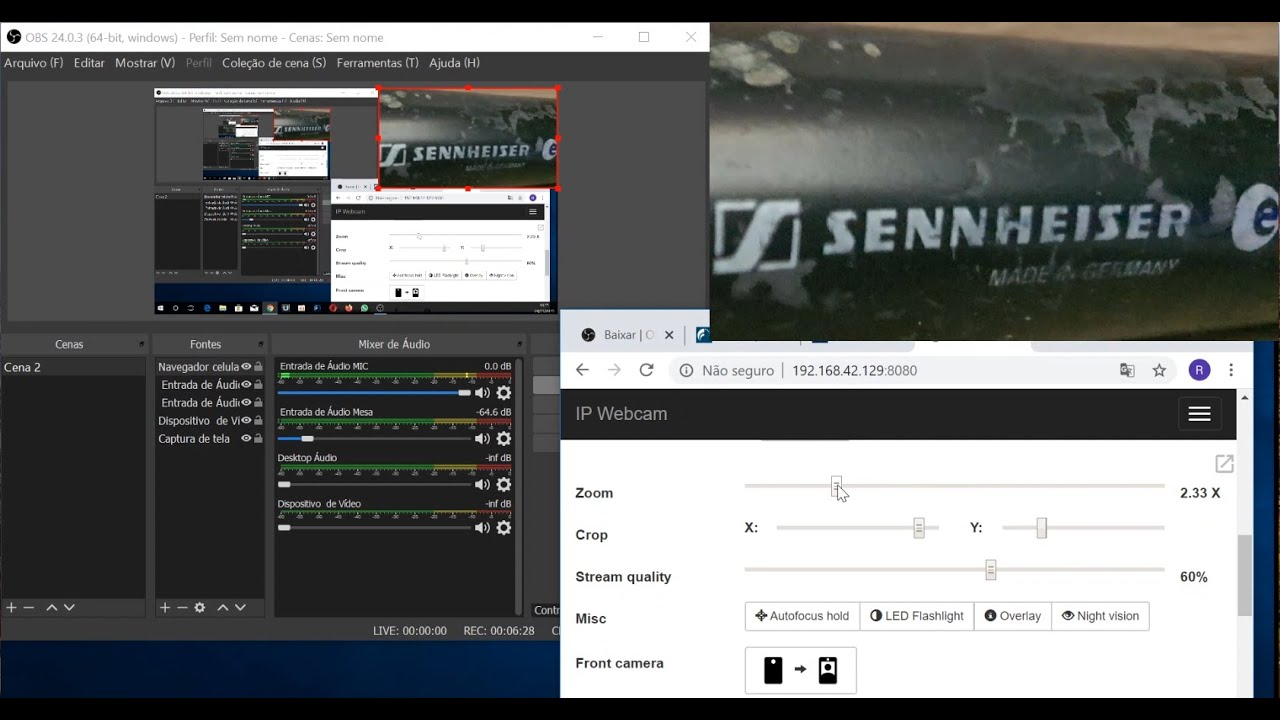The height and width of the screenshot is (720, 1280).
Task: Open settings gear for Entrada de Áudio MIC
Action: [504, 393]
